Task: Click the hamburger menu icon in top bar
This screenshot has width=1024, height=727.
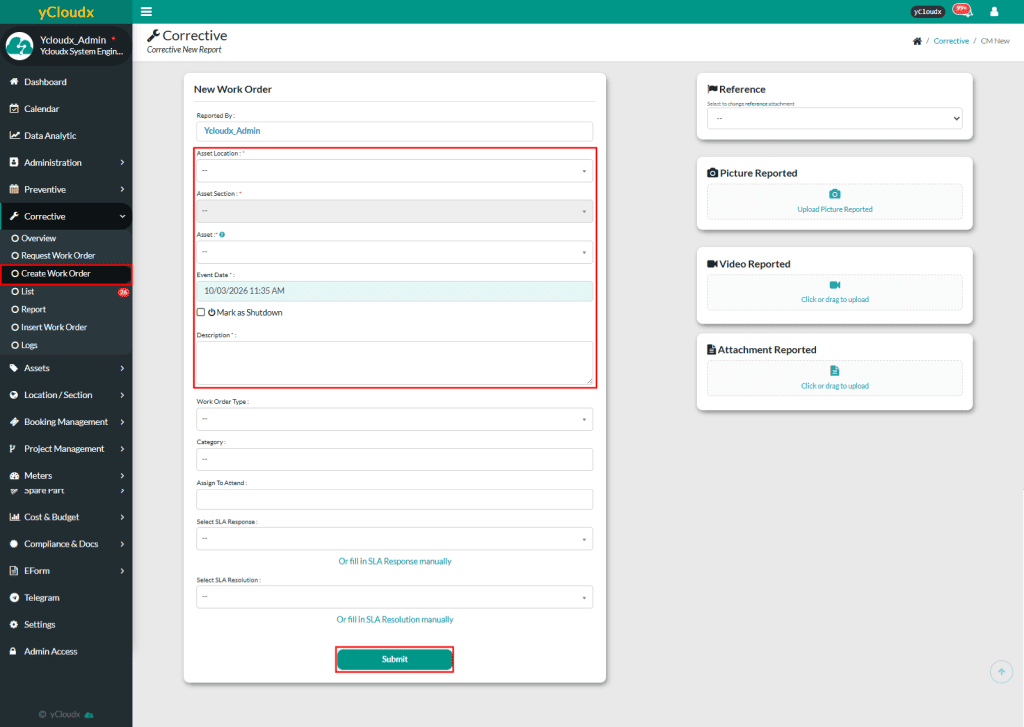Action: click(x=147, y=12)
